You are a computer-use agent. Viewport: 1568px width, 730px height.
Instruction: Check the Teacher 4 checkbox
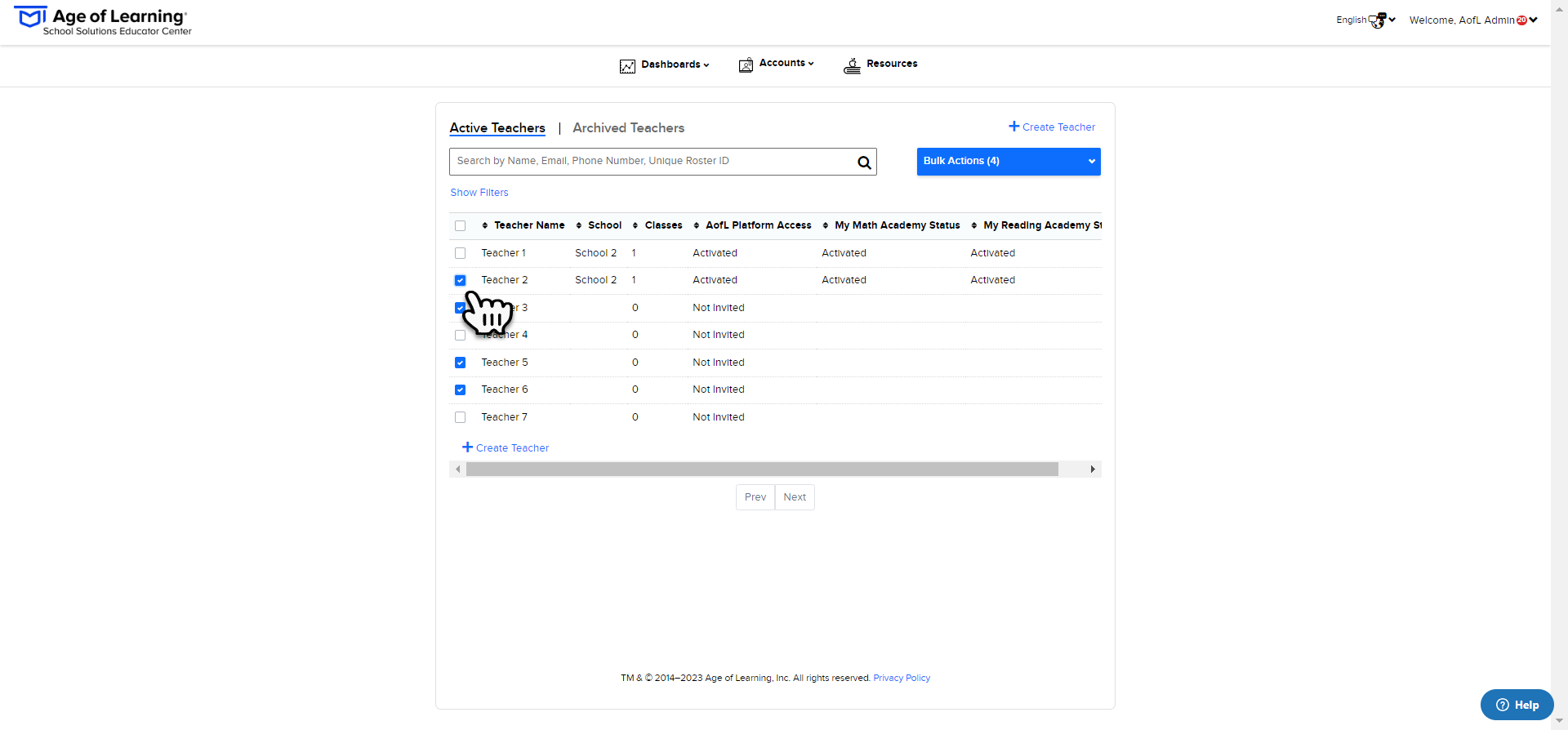coord(460,335)
